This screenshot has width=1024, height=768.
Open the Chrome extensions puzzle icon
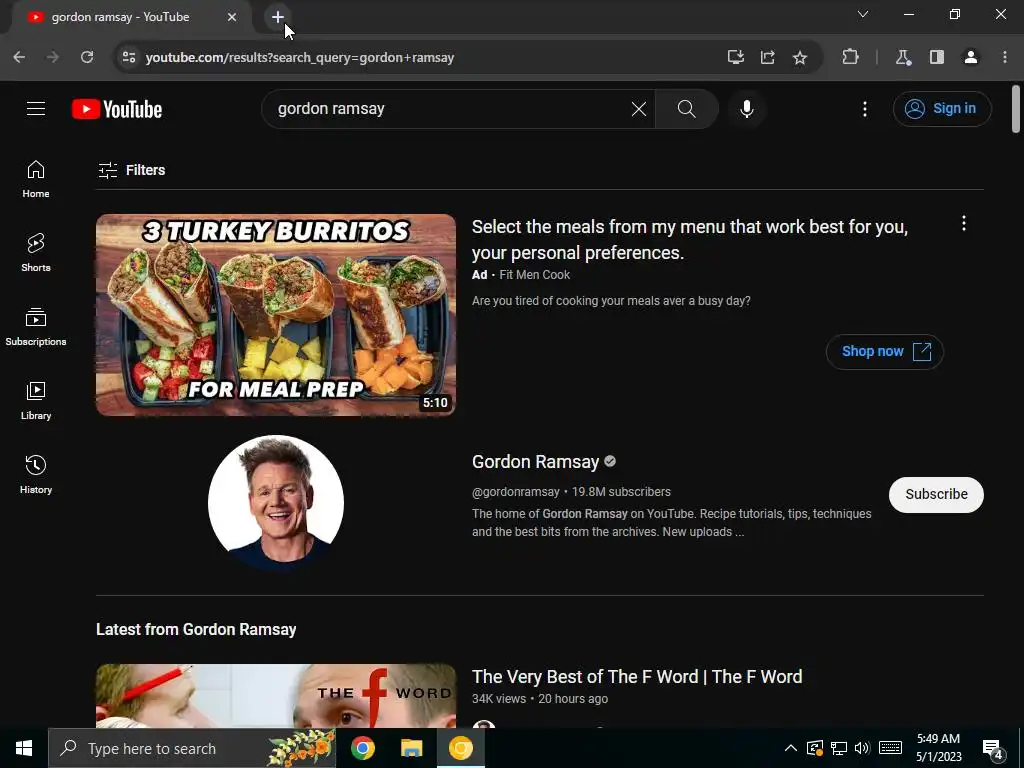pyautogui.click(x=850, y=57)
